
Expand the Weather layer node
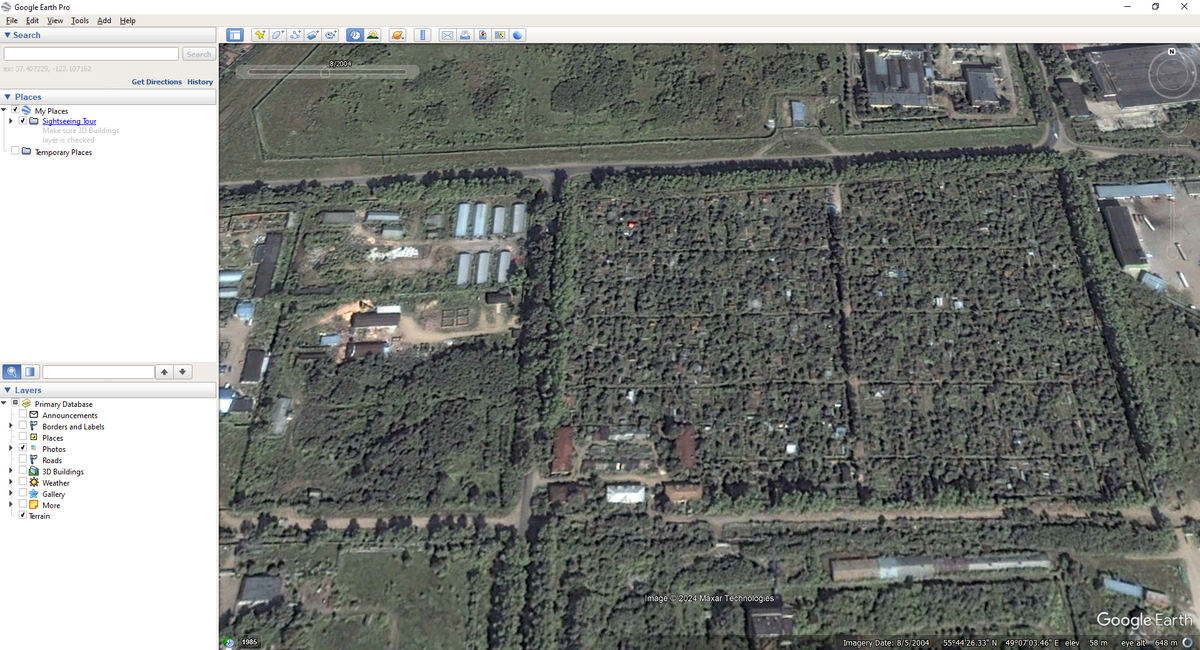pos(11,483)
